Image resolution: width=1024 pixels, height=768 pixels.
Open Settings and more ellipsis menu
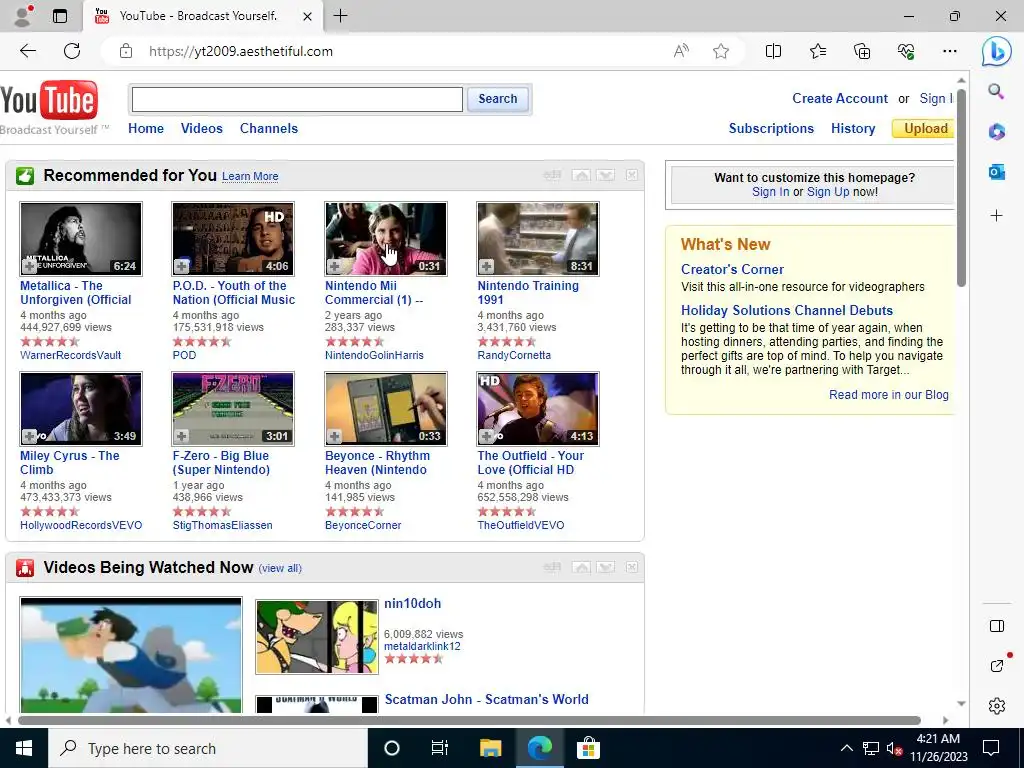pos(950,51)
